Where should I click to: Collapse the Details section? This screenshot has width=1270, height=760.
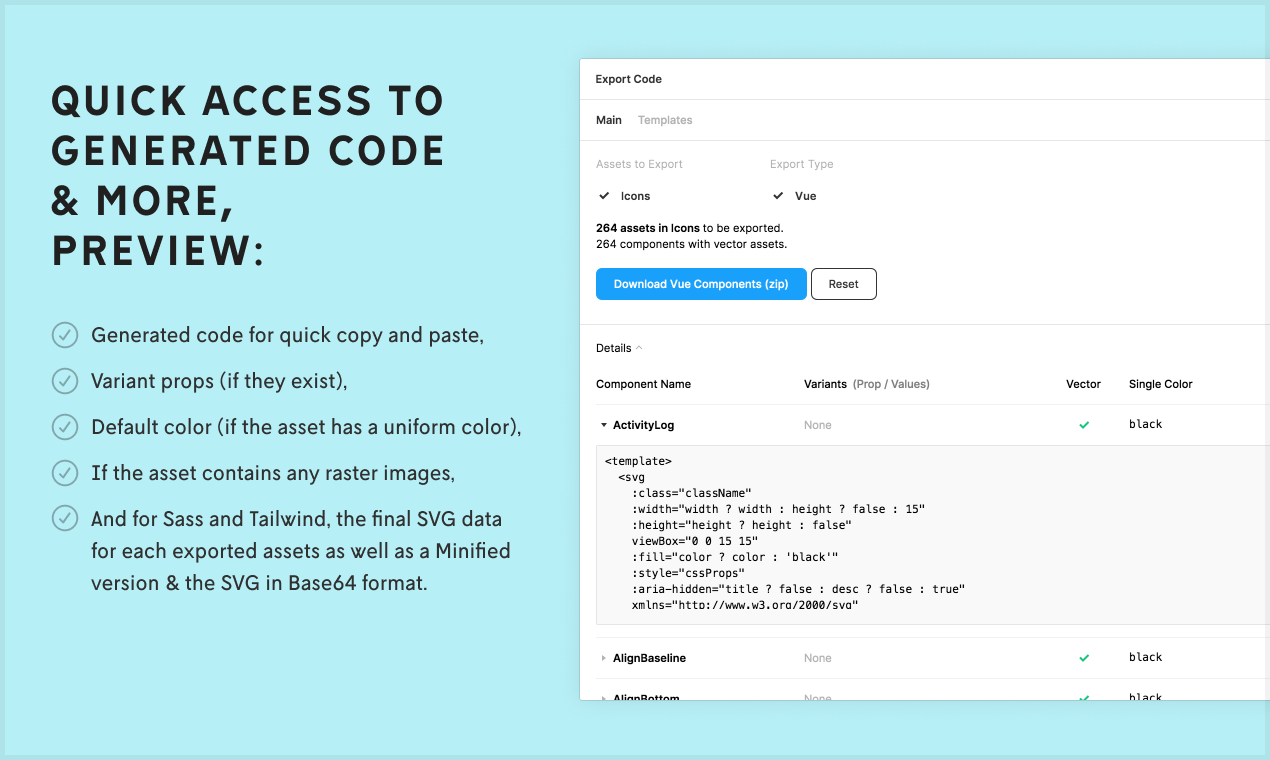pyautogui.click(x=618, y=347)
